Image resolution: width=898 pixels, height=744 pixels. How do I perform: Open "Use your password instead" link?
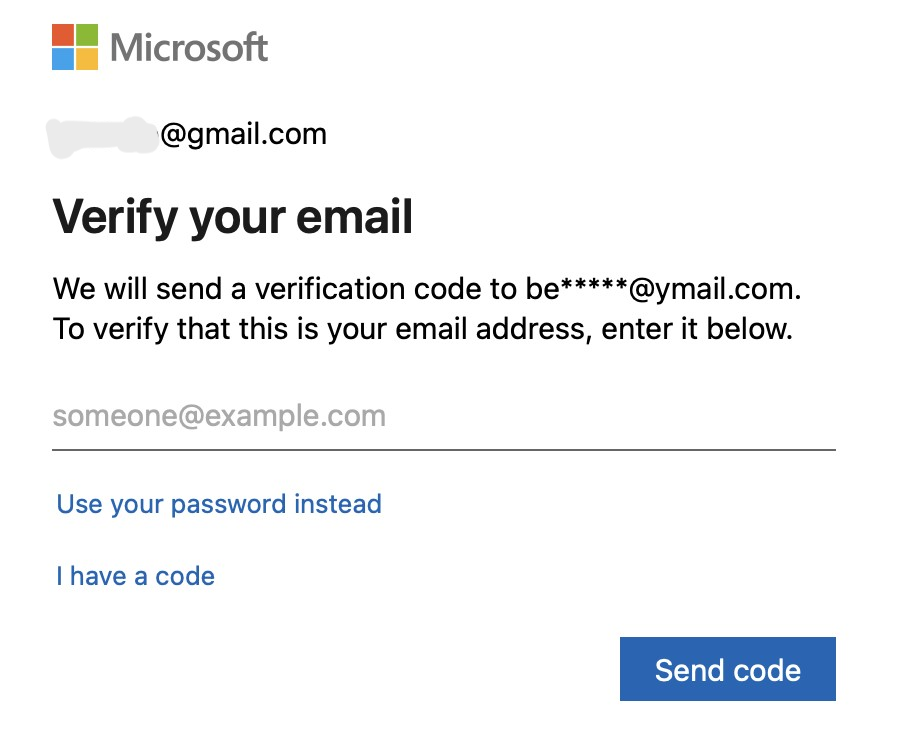point(219,504)
